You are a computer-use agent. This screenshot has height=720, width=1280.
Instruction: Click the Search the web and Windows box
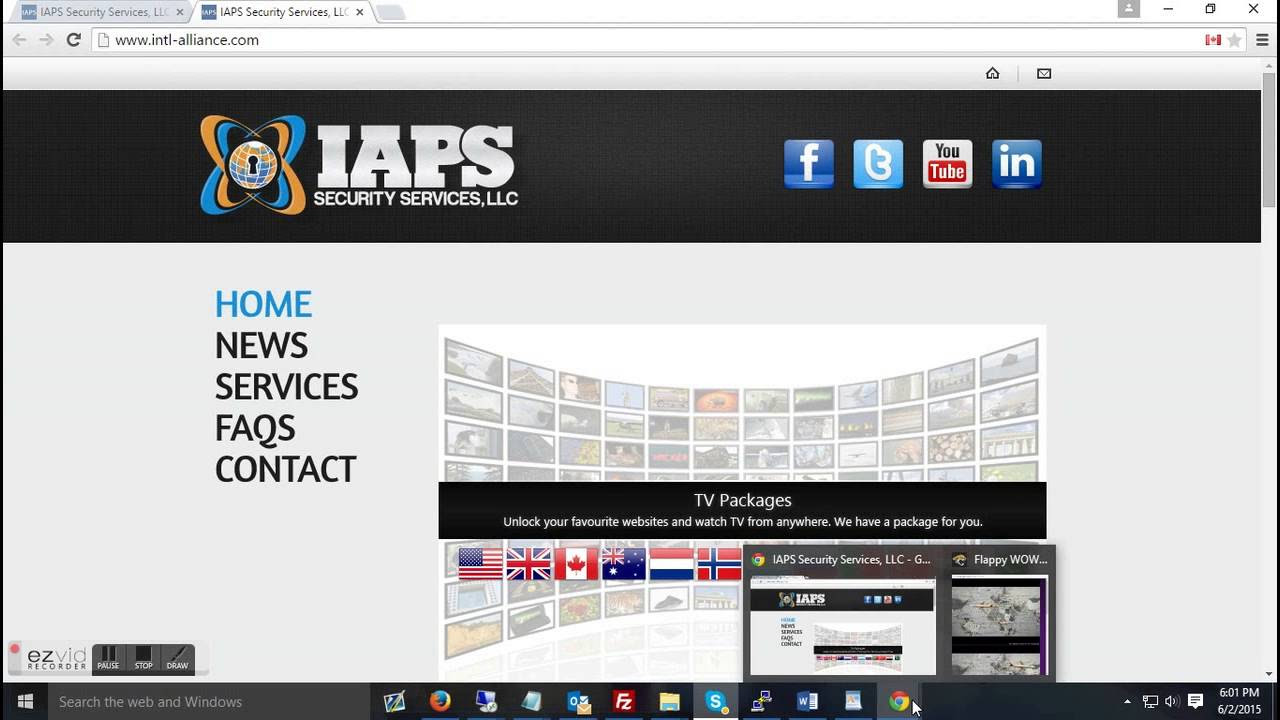pyautogui.click(x=210, y=702)
